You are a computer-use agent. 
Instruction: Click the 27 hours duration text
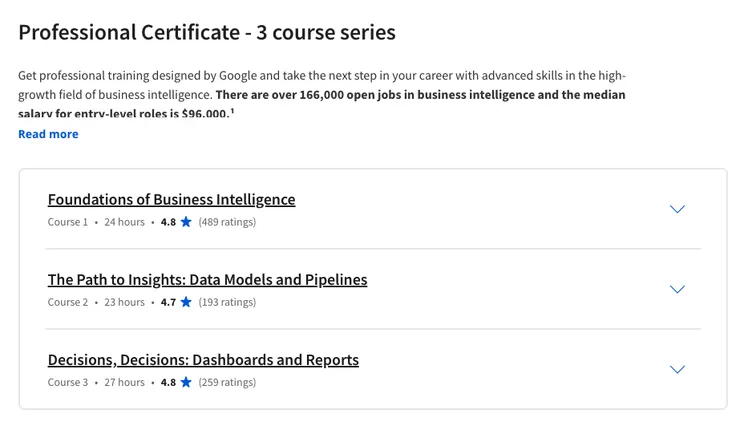pyautogui.click(x=124, y=382)
